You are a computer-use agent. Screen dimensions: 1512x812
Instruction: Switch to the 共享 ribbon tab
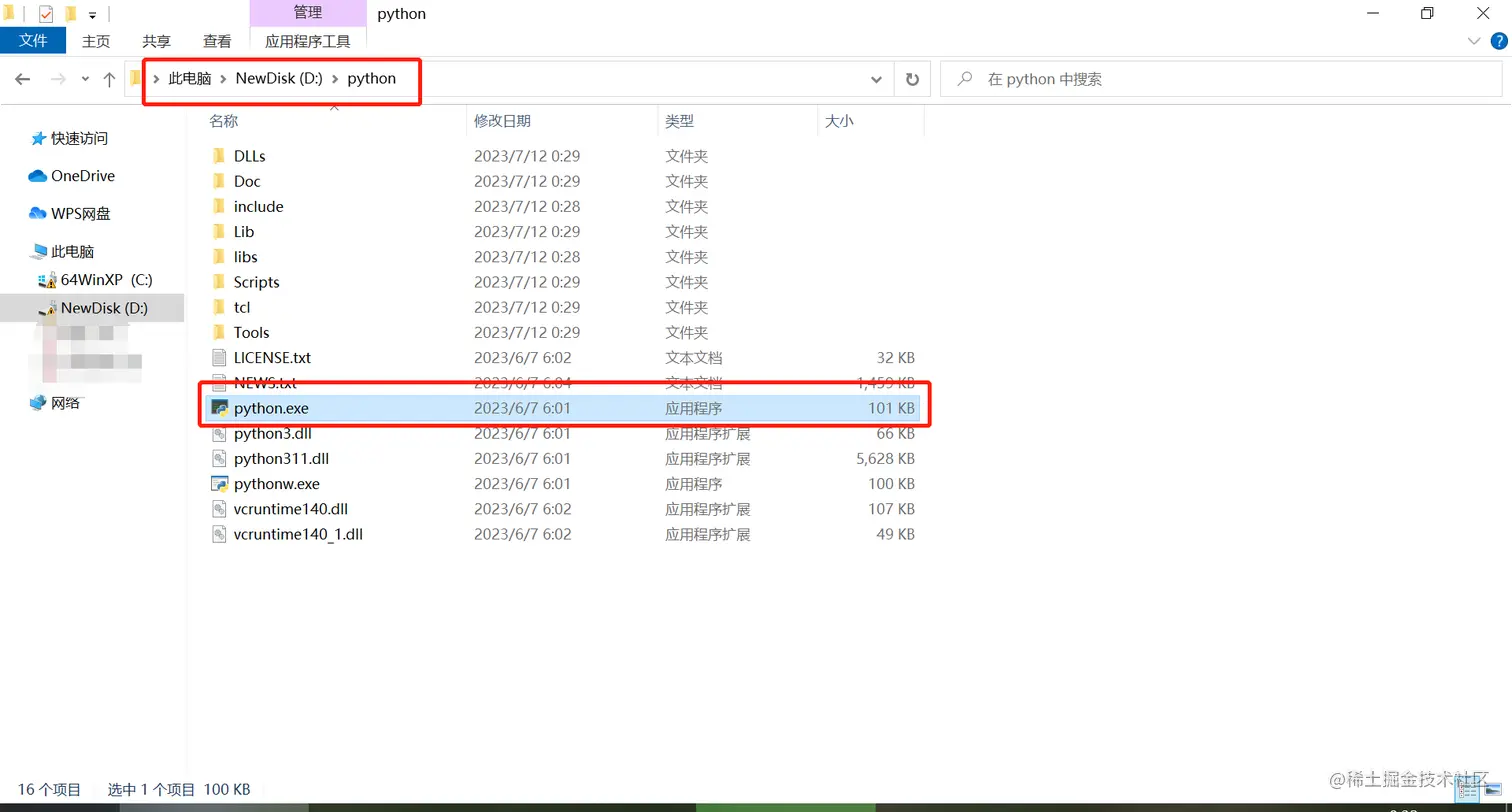[x=156, y=41]
